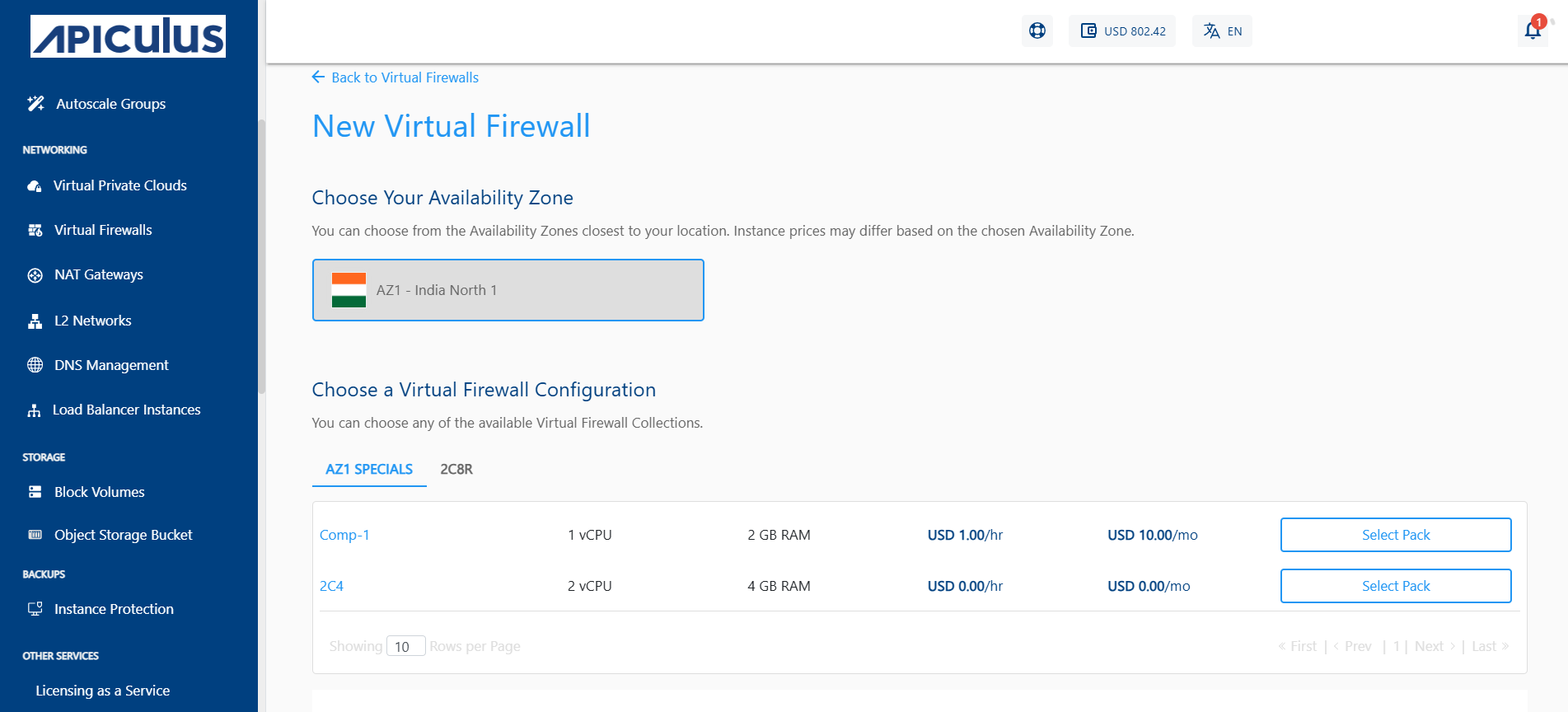Switch to the AZ1 SPECIALS tab
This screenshot has width=1568, height=712.
click(368, 469)
